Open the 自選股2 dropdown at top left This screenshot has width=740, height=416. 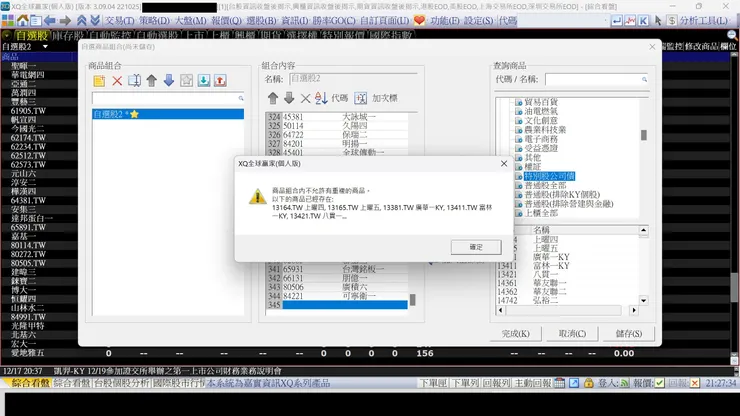(x=45, y=47)
